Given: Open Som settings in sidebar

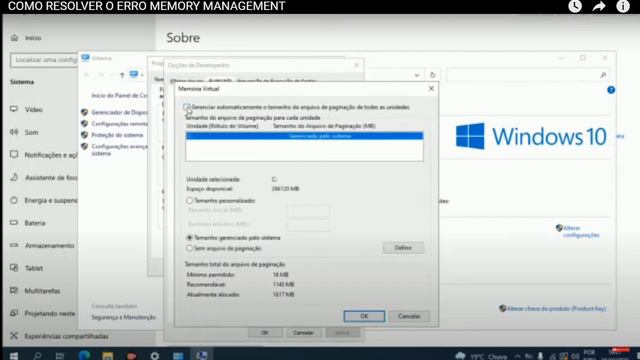Looking at the screenshot, I should click(x=24, y=132).
